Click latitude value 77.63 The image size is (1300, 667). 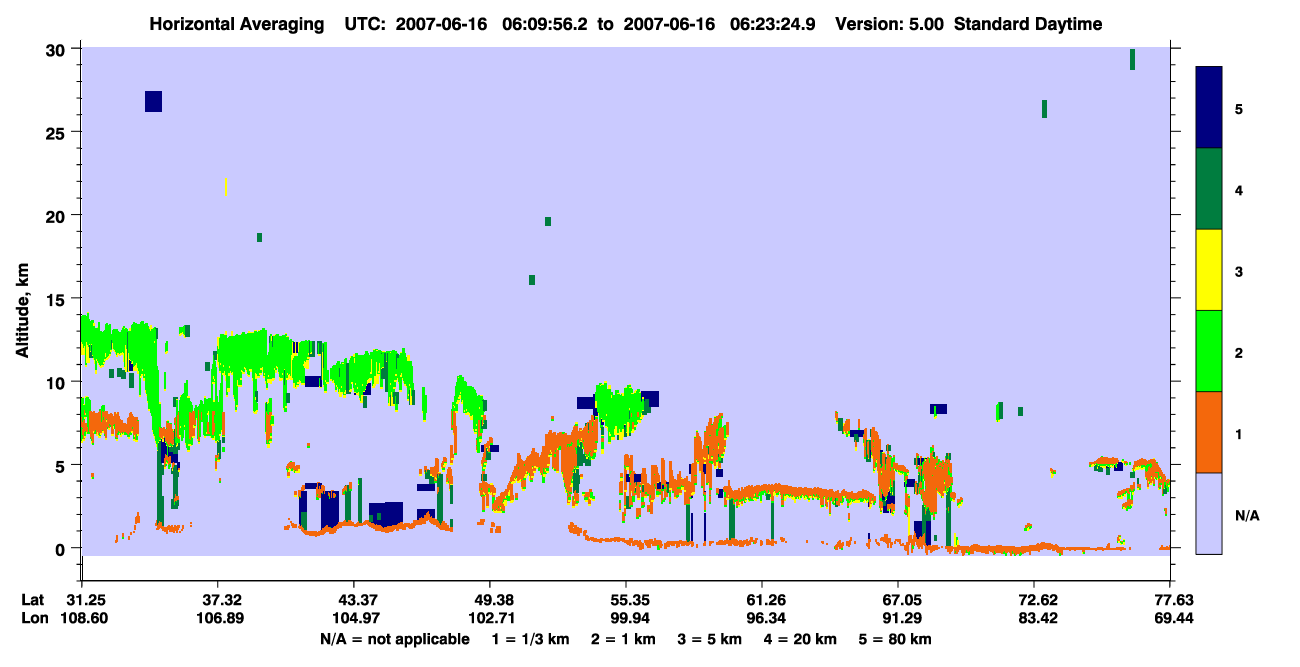[x=1171, y=600]
